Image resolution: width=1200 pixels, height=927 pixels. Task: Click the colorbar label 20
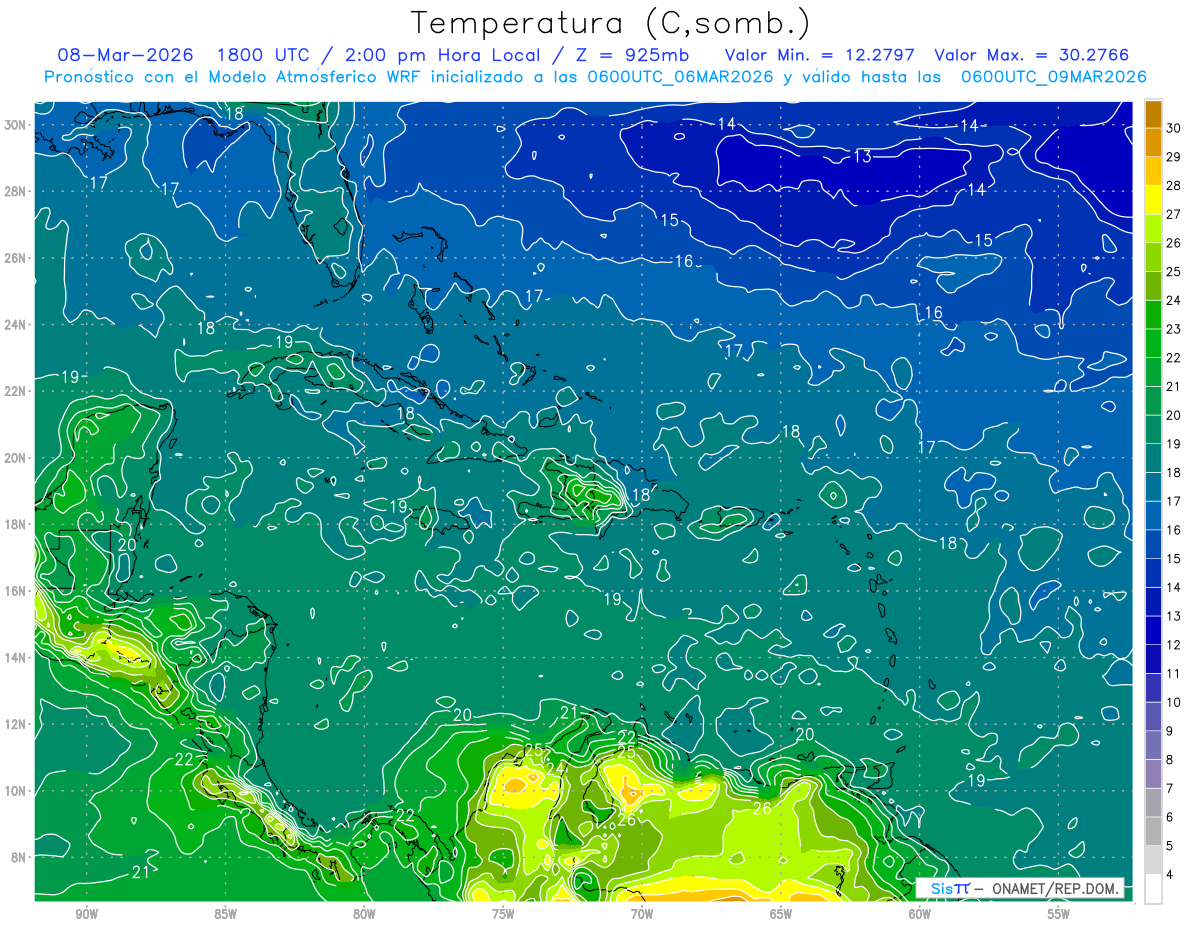pos(1174,415)
